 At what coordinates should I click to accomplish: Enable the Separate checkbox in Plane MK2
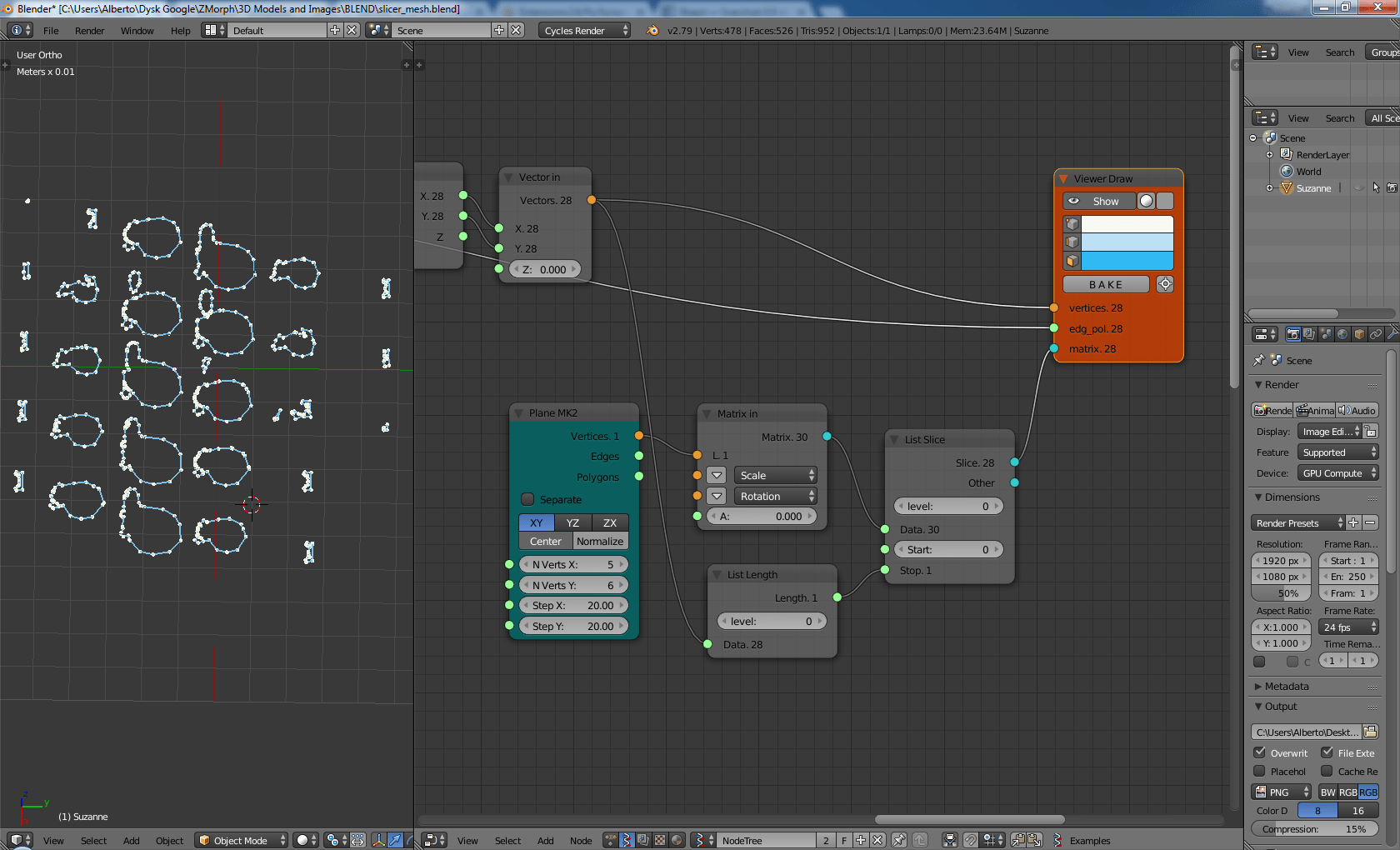coord(527,499)
